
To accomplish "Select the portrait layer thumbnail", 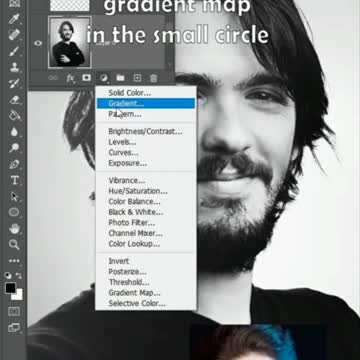I will [x=70, y=43].
